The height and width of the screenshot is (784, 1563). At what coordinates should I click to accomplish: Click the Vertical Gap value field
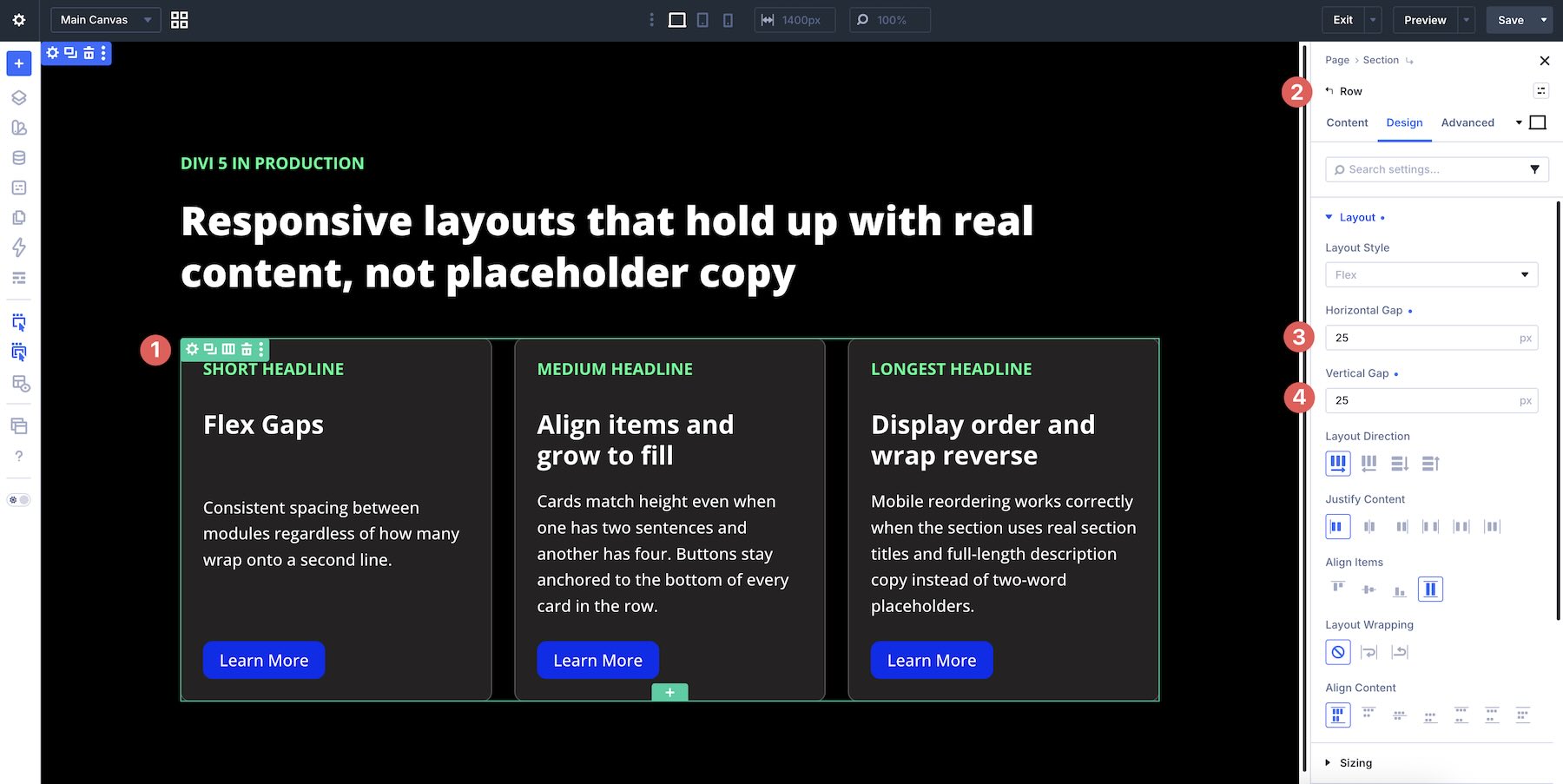1431,400
